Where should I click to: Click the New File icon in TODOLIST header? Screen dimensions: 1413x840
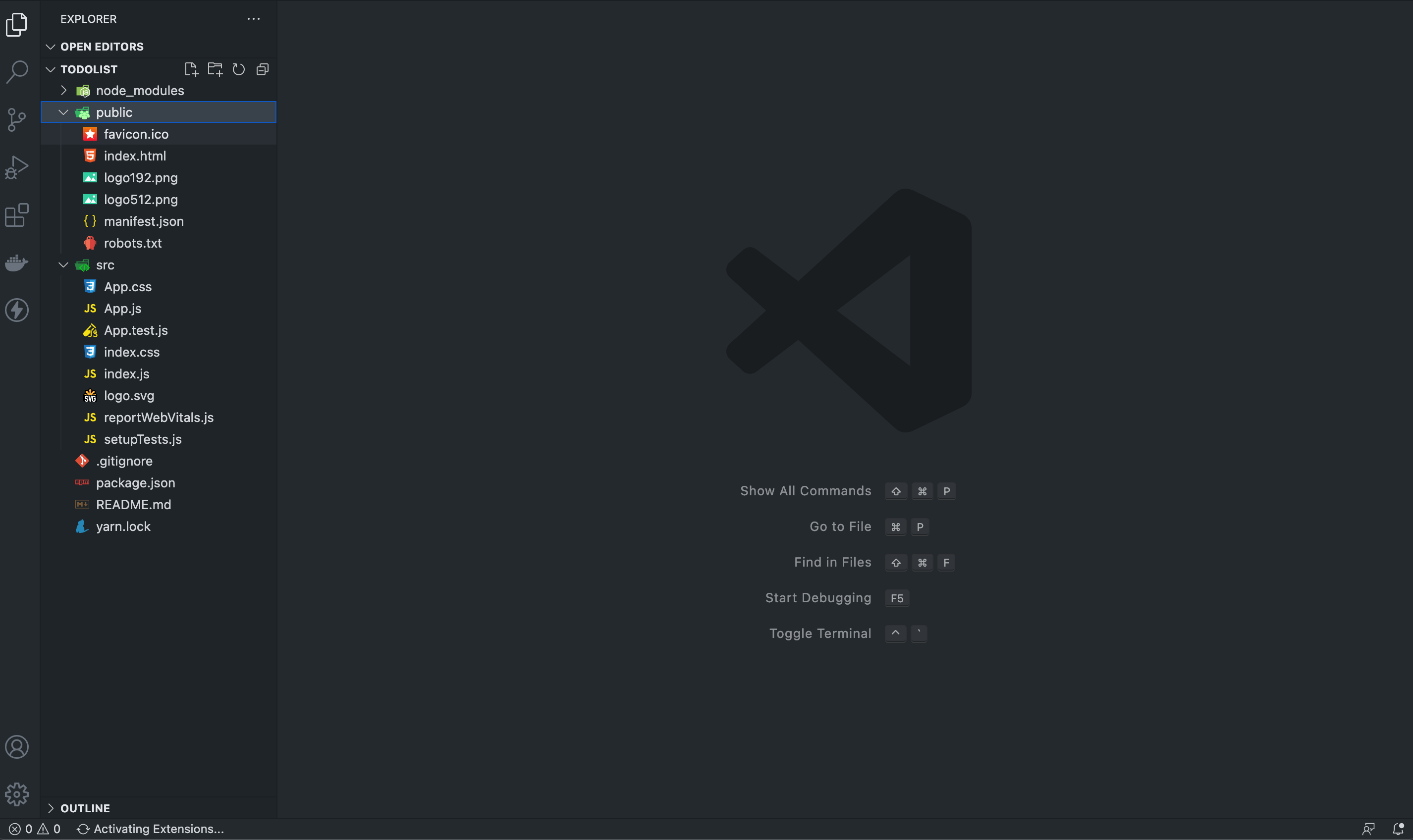[x=191, y=69]
